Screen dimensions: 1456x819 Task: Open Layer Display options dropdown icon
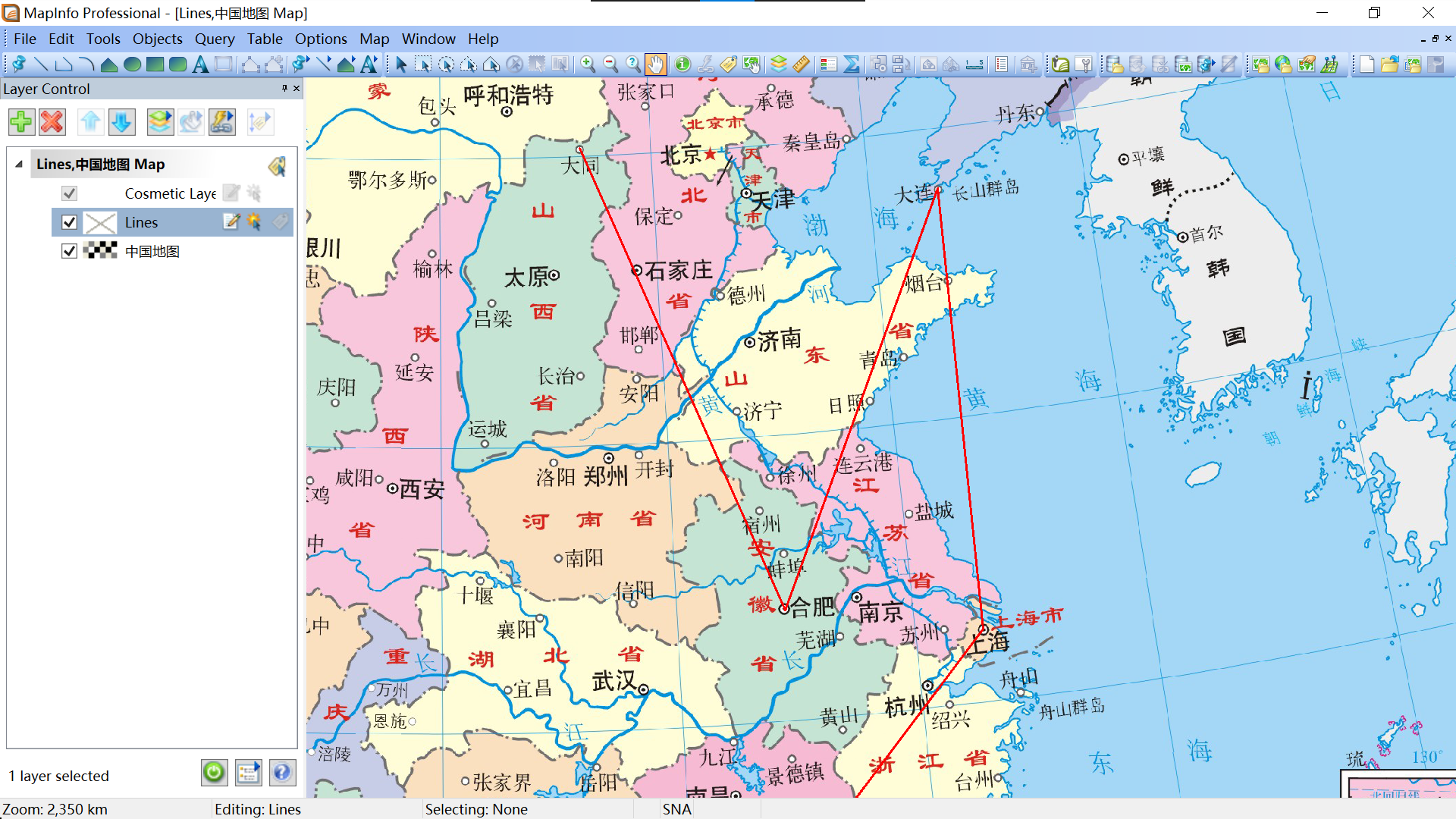(160, 121)
